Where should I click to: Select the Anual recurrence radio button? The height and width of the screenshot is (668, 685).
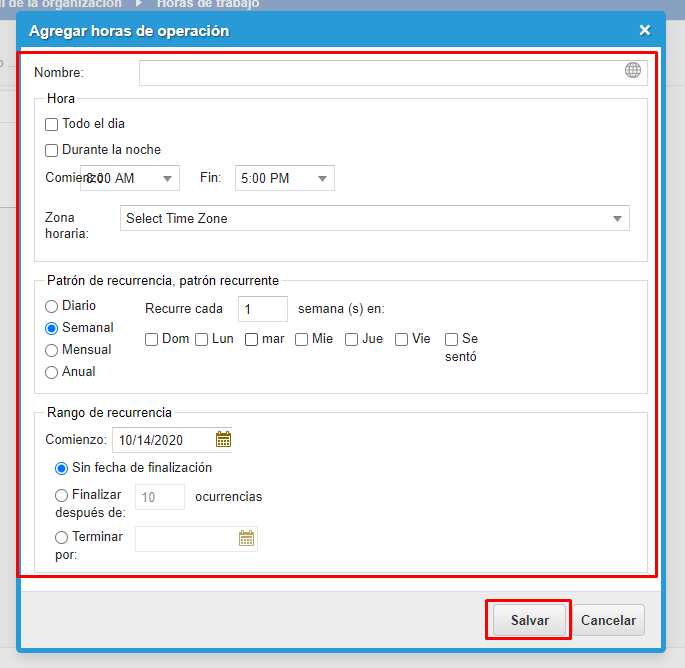pyautogui.click(x=52, y=372)
